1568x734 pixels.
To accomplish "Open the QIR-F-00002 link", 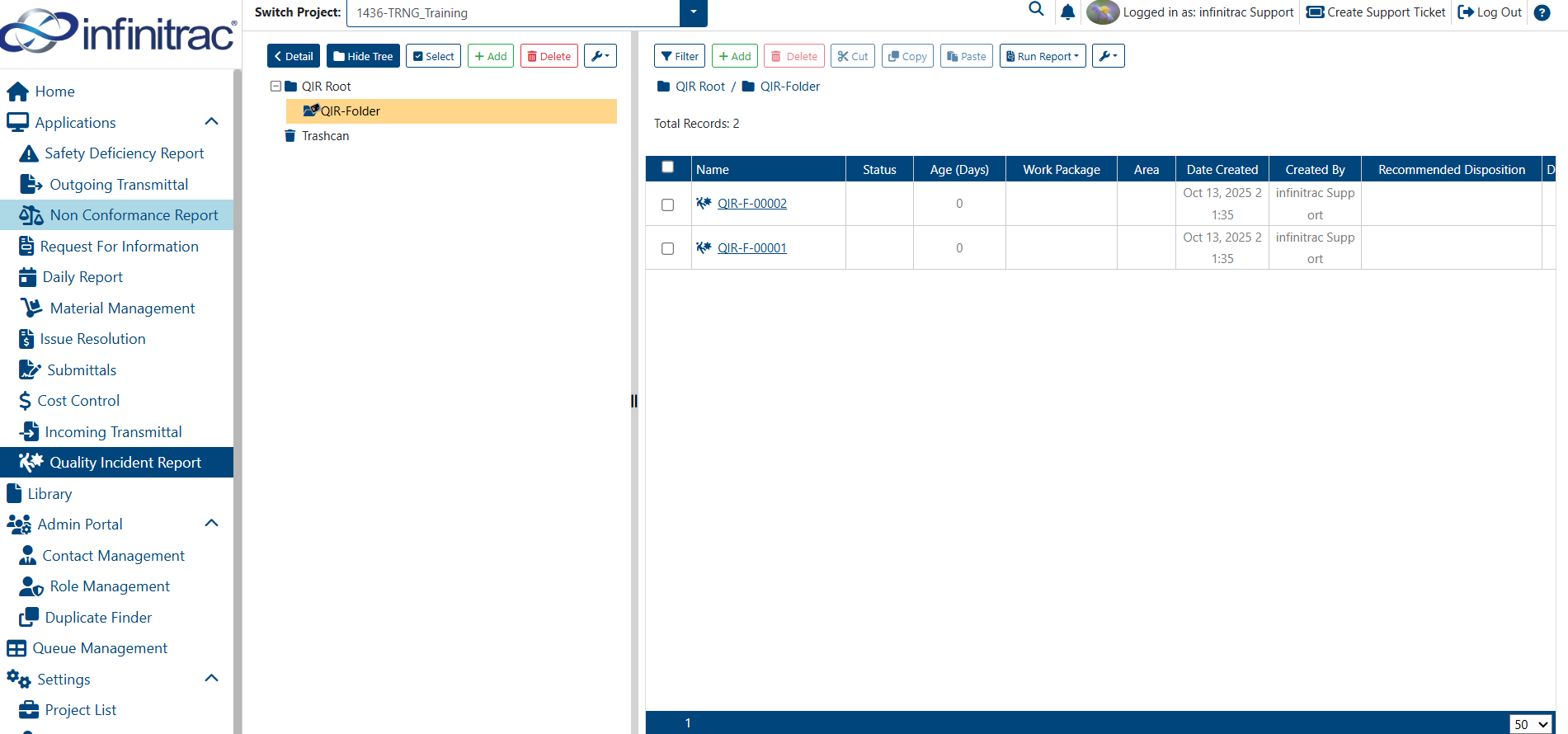I will [752, 204].
